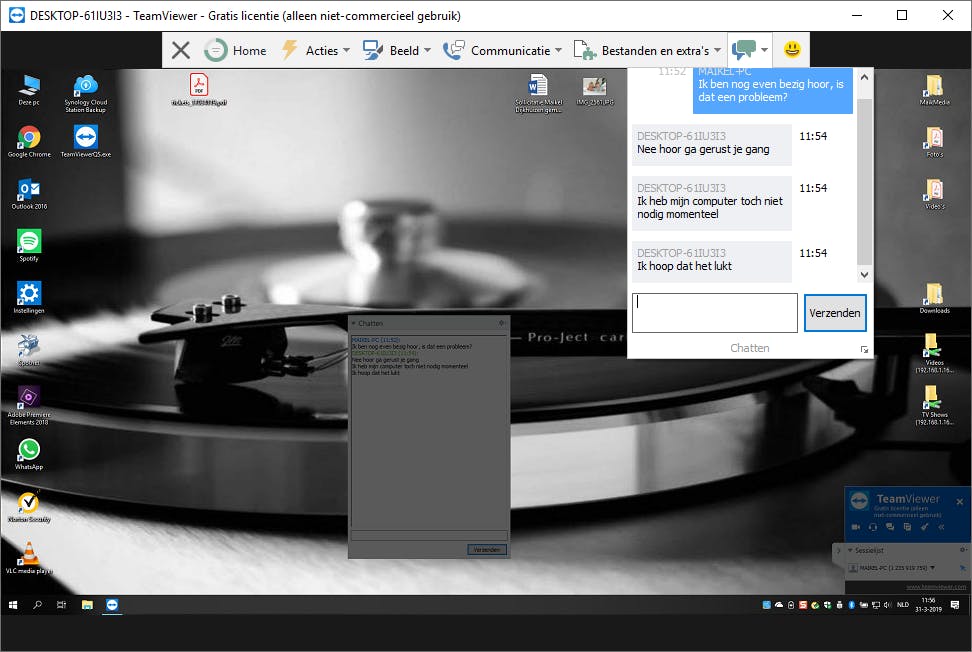The image size is (972, 652).
Task: Open the Word document on the desktop
Action: pyautogui.click(x=538, y=94)
